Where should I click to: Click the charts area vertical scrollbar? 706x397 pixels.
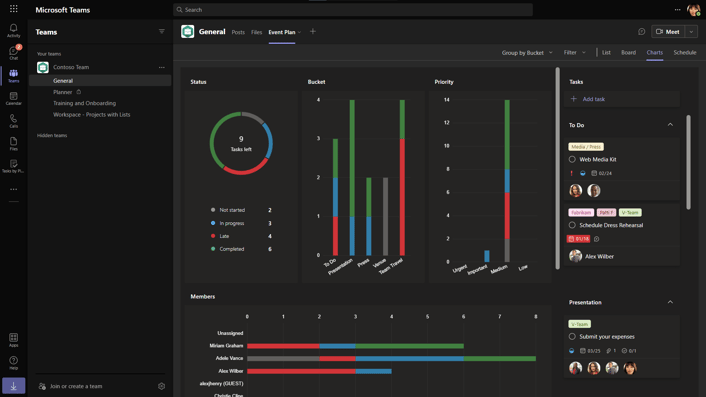pos(557,169)
